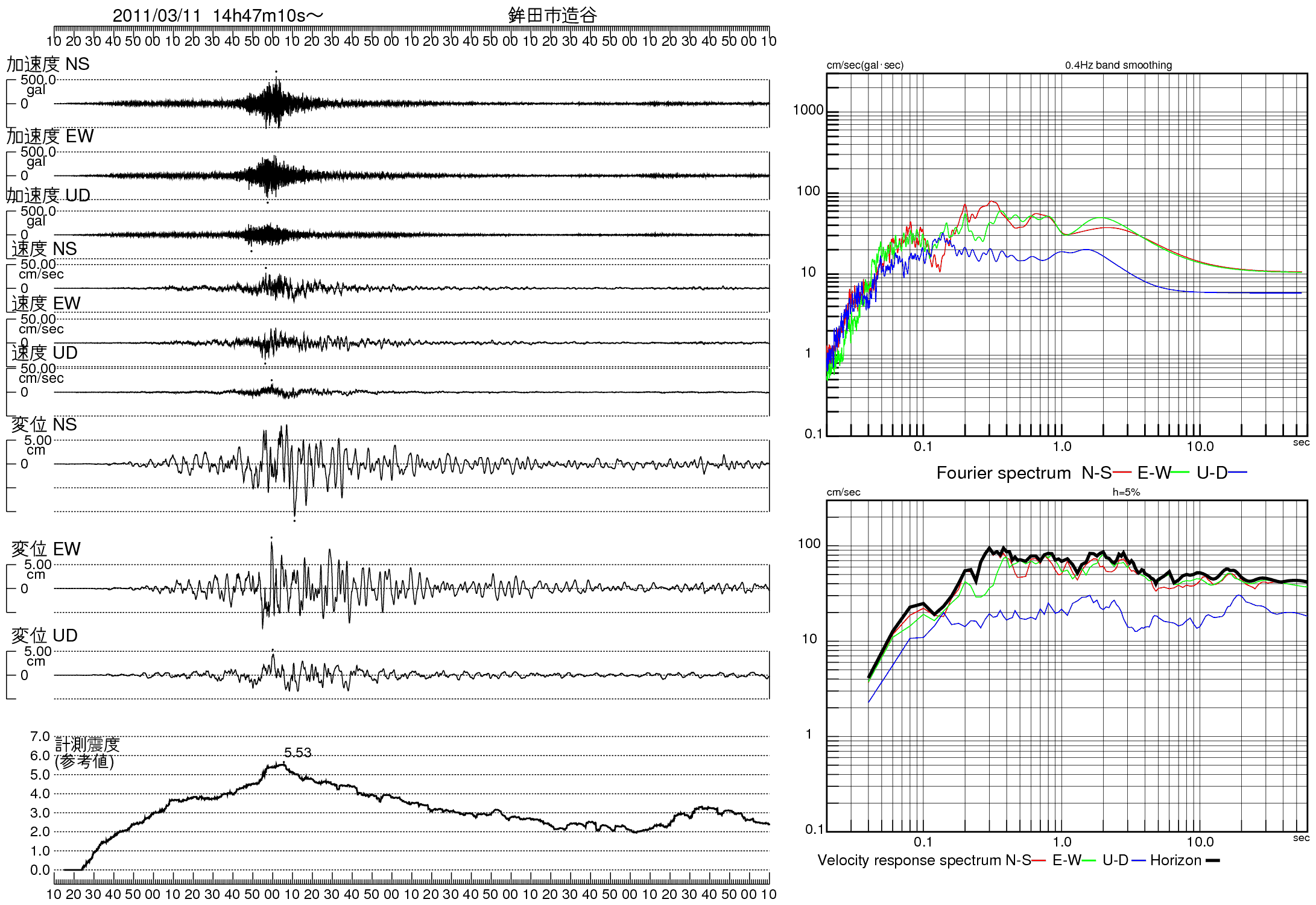This screenshot has width=1316, height=905.
Task: Click the red N-S Fourier legend line
Action: pos(1122,472)
